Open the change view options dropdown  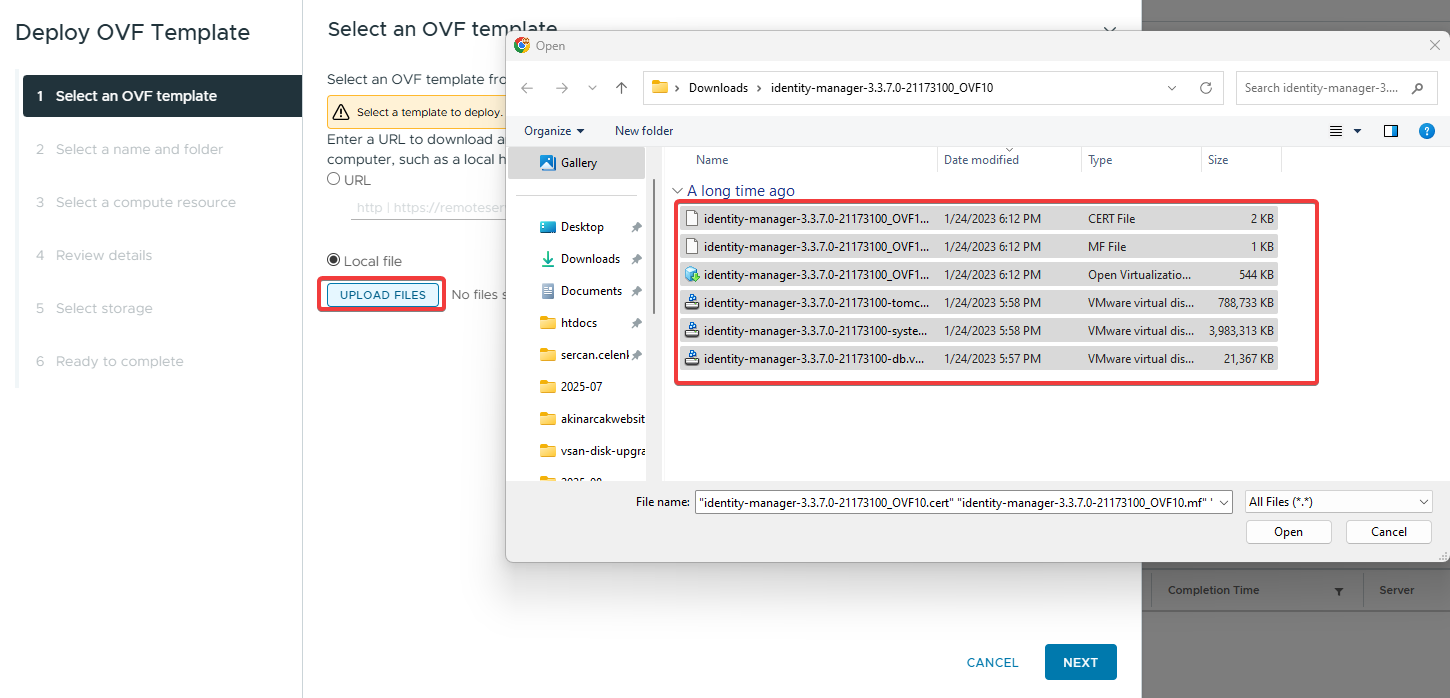(1357, 131)
